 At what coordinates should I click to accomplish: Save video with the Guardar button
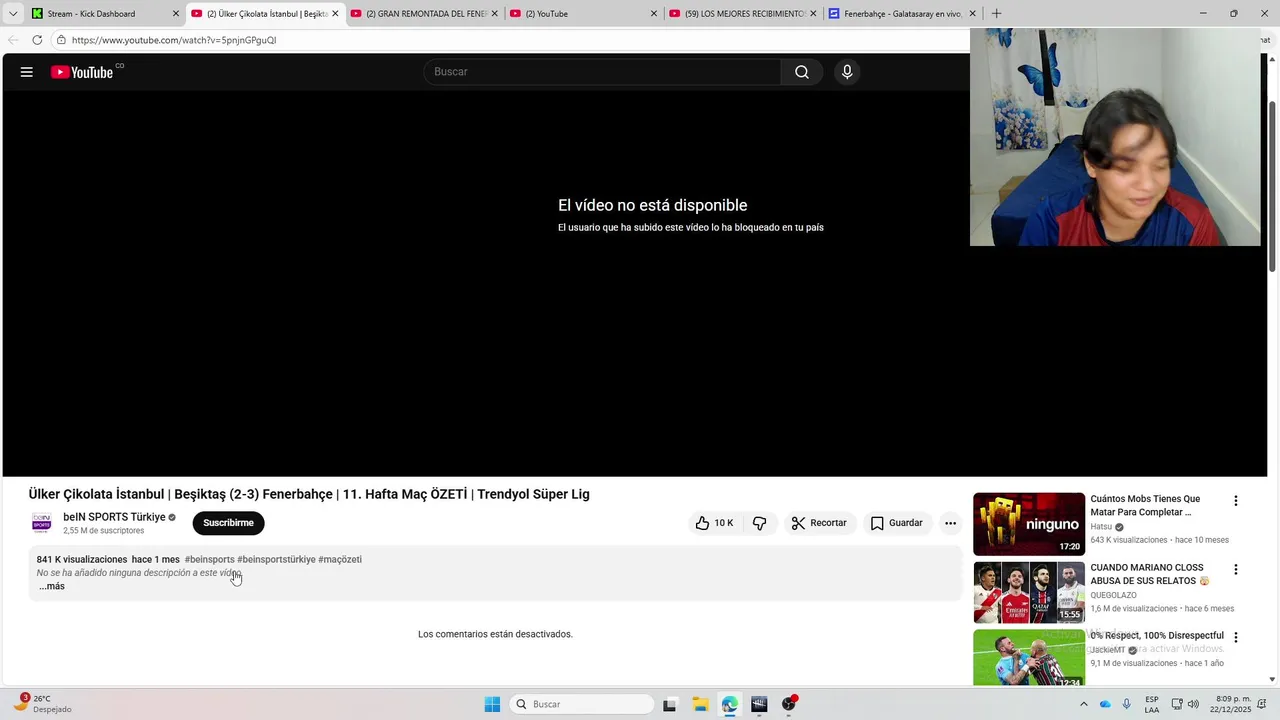point(897,523)
